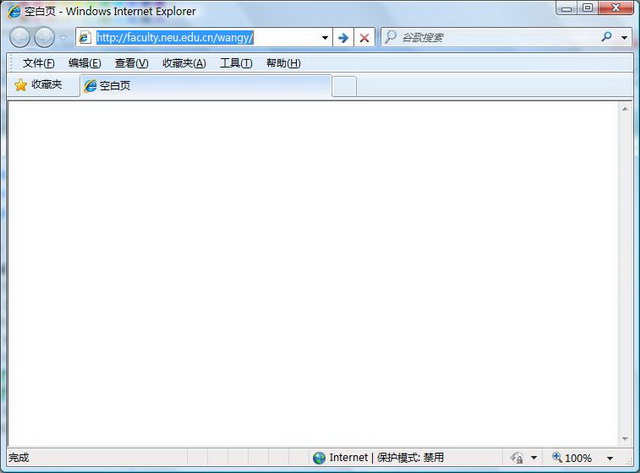Screen dimensions: 640x473
Task: Click the scrollbar up arrow
Action: 625,109
